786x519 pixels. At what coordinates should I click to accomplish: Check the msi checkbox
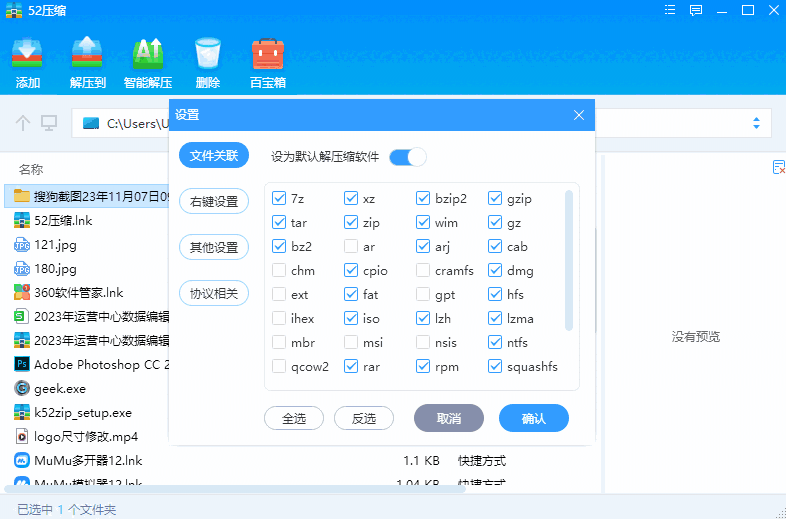(x=351, y=342)
